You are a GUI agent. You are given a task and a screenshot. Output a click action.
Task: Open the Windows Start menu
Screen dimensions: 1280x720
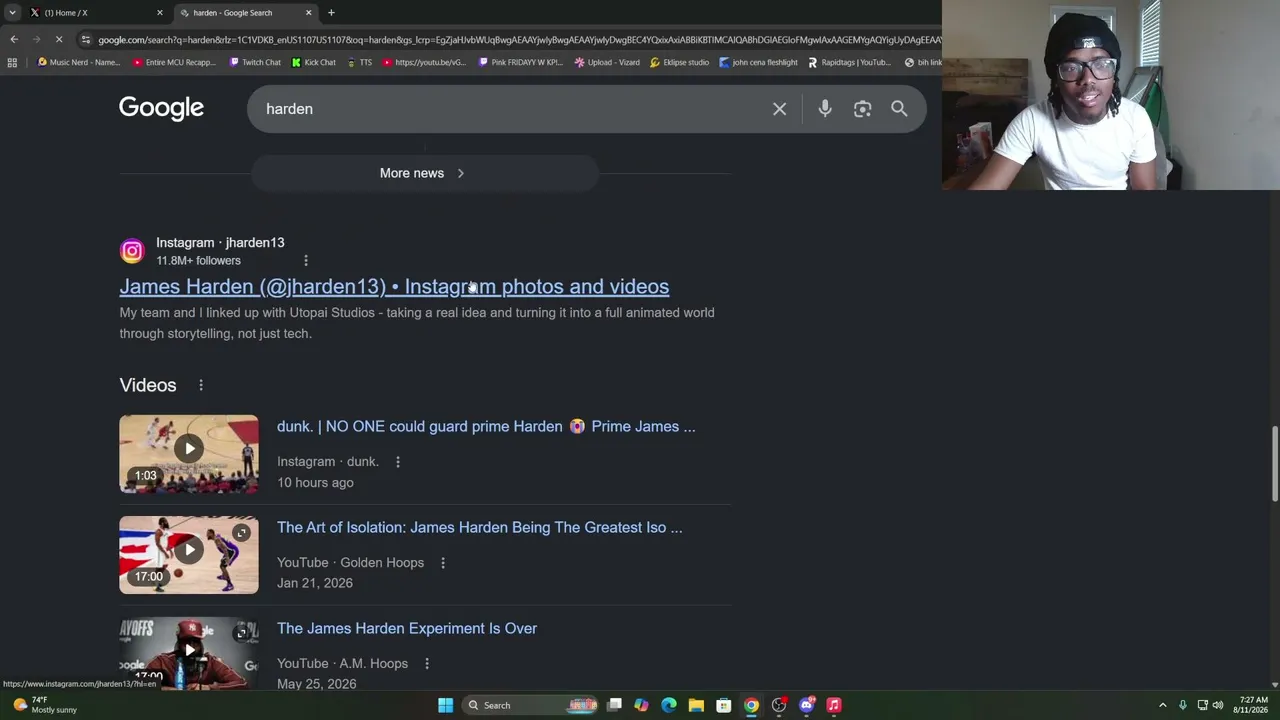click(x=445, y=705)
